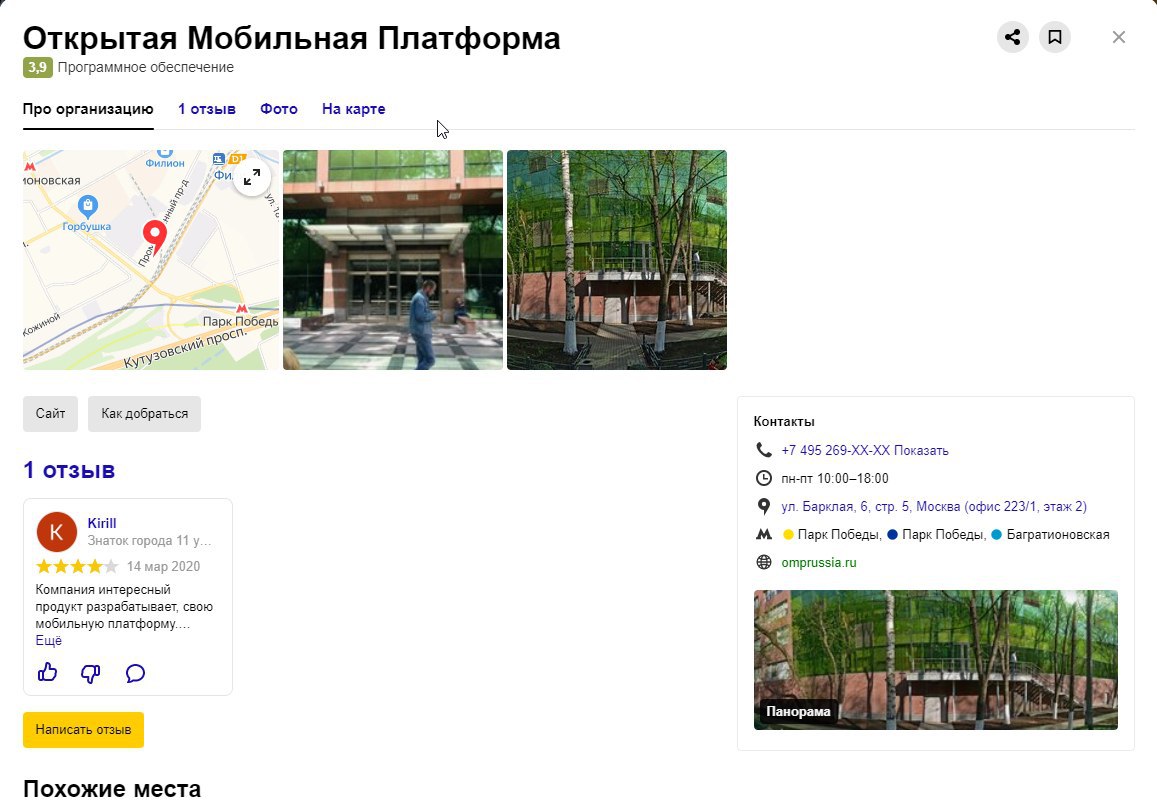Open the building entrance photo
1157x803 pixels.
[x=393, y=260]
